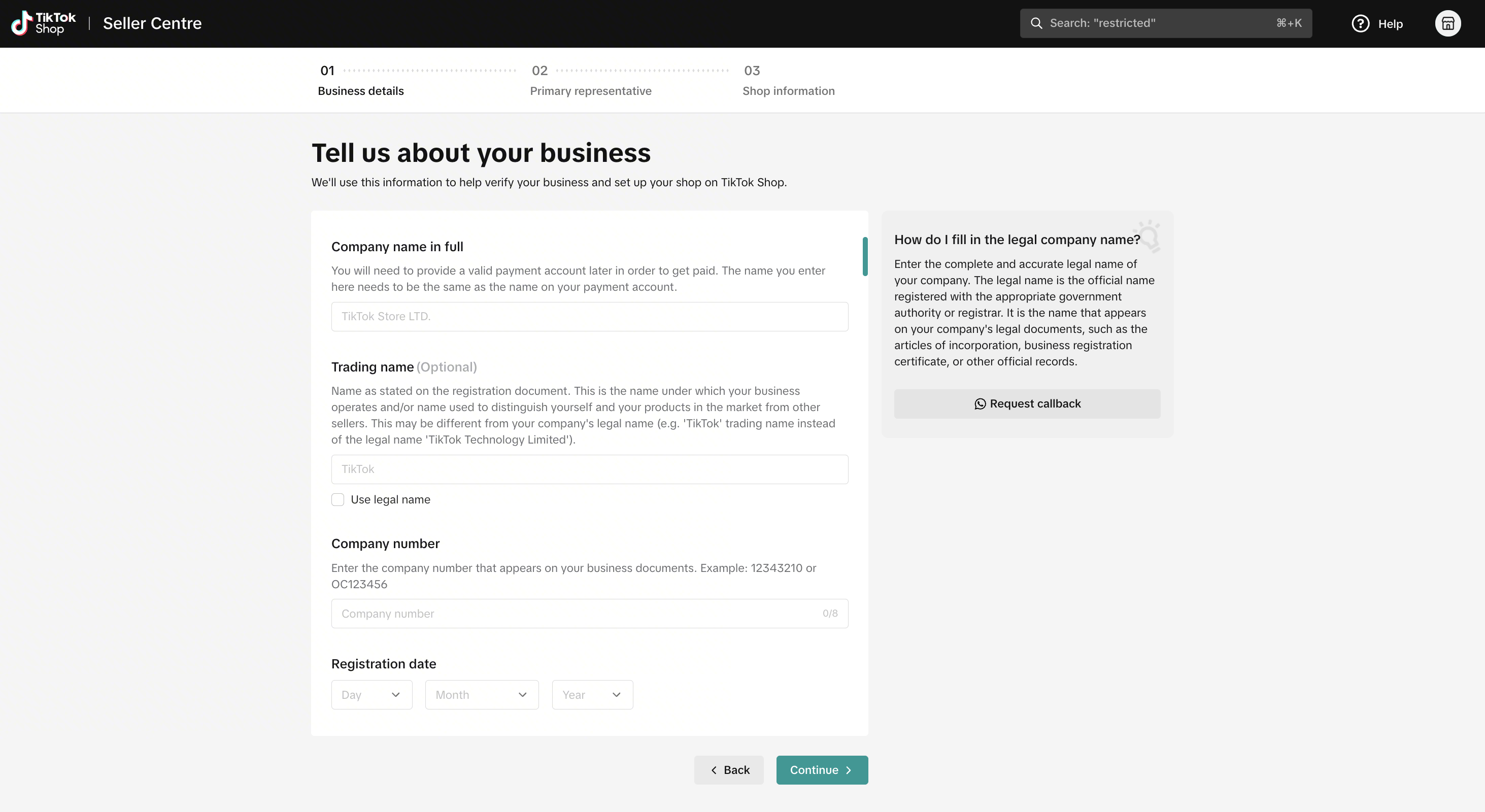The width and height of the screenshot is (1485, 812).
Task: Click the 'How do I fill in the legal company name?' heading
Action: click(1017, 240)
